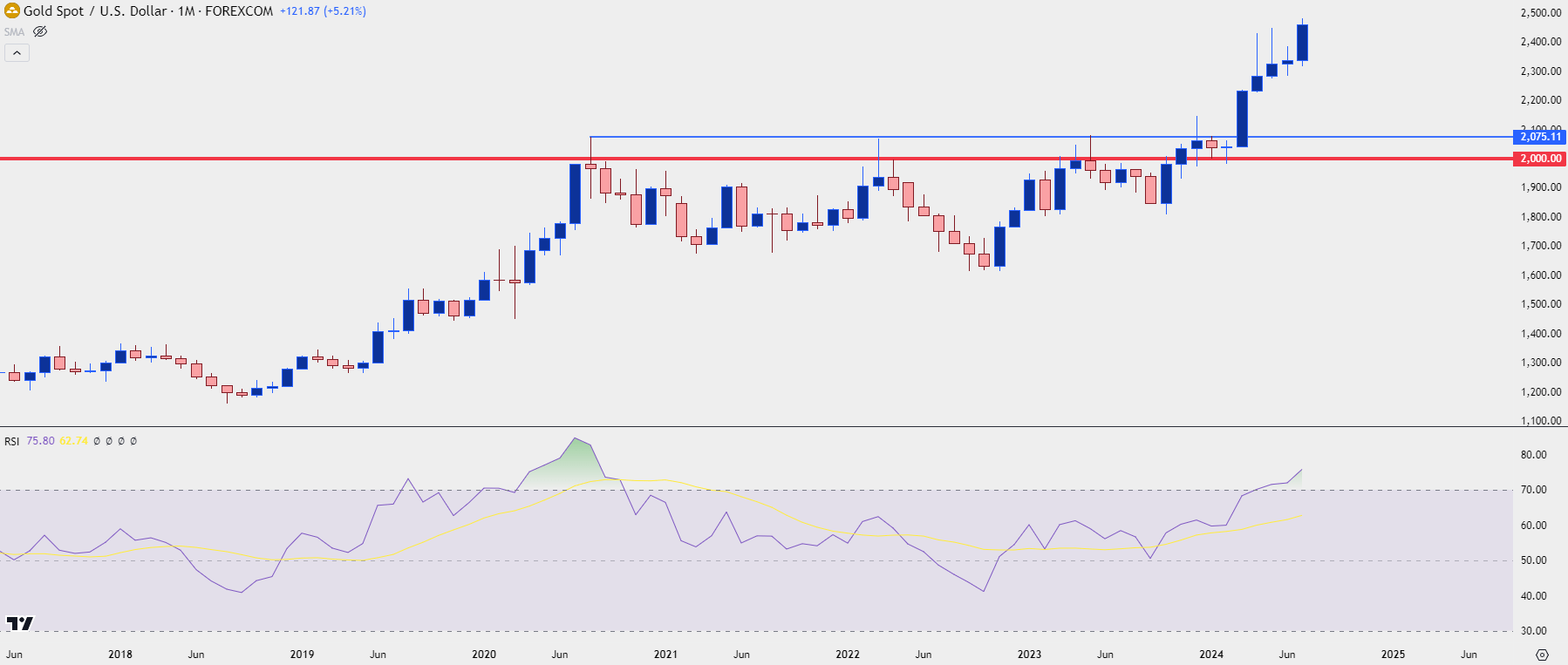Image resolution: width=1568 pixels, height=665 pixels.
Task: Click the FOREXCOM source label
Action: point(239,11)
